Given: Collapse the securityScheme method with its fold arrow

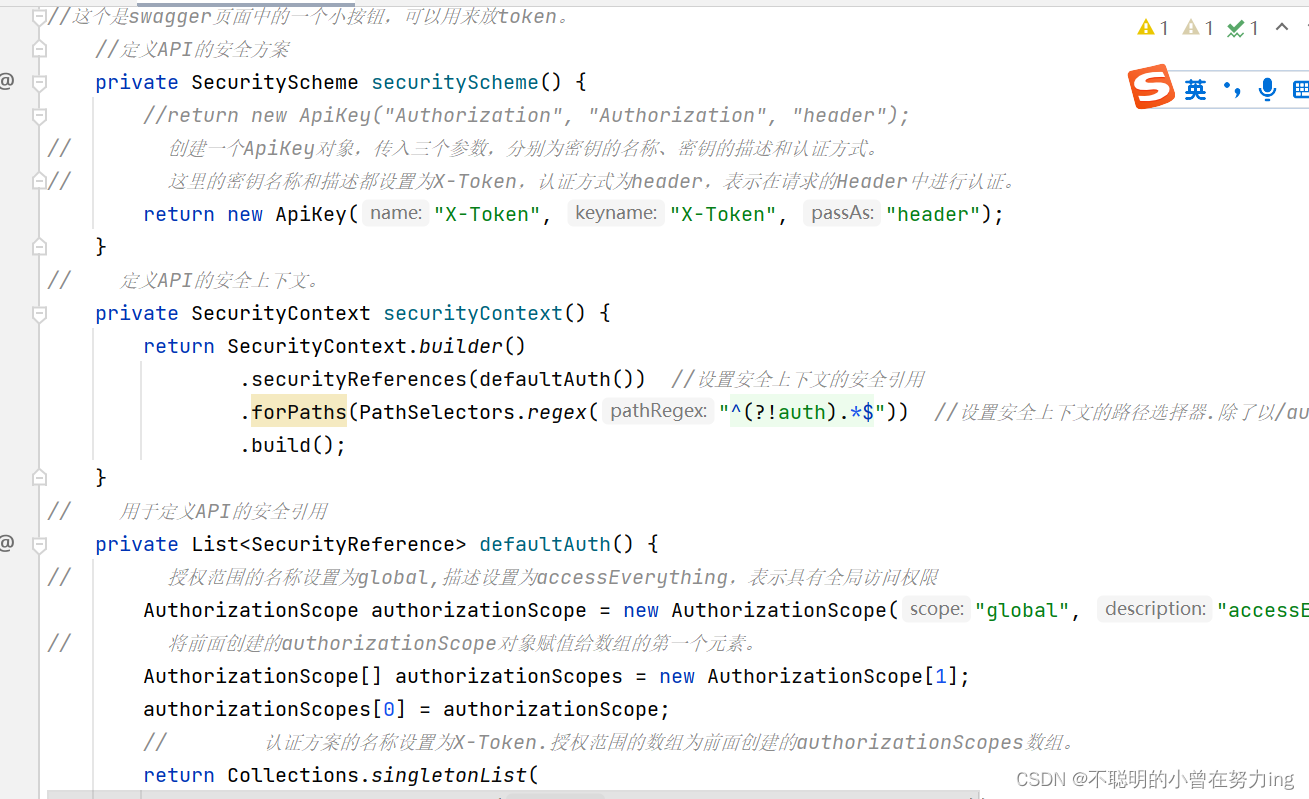Looking at the screenshot, I should tap(38, 82).
